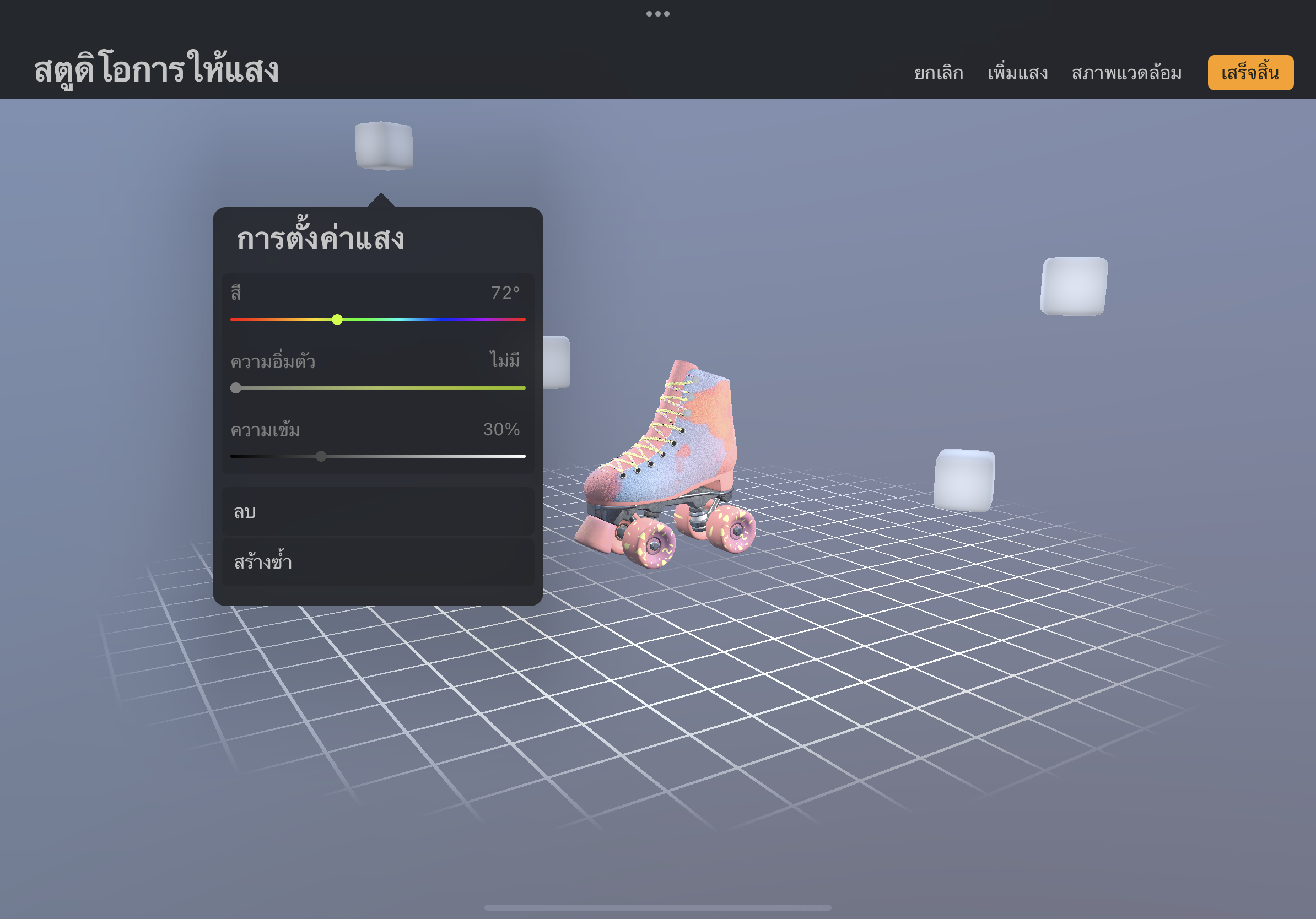Viewport: 1316px width, 919px height.
Task: Click the far right end of the saturation track
Action: 523,388
